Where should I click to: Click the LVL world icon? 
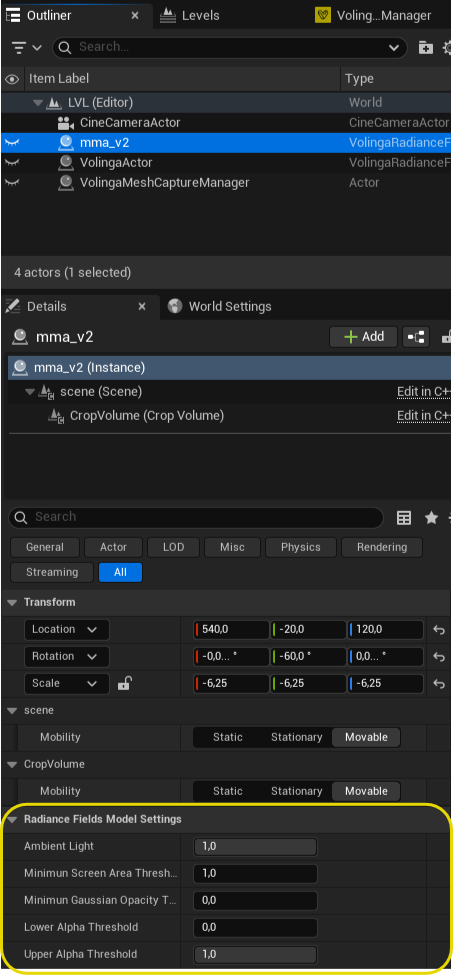click(55, 103)
